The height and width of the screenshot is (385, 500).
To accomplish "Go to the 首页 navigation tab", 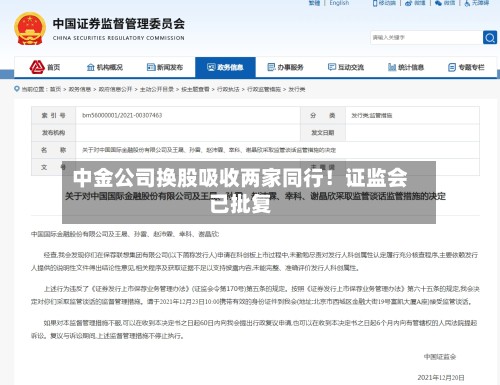I will tap(45, 67).
